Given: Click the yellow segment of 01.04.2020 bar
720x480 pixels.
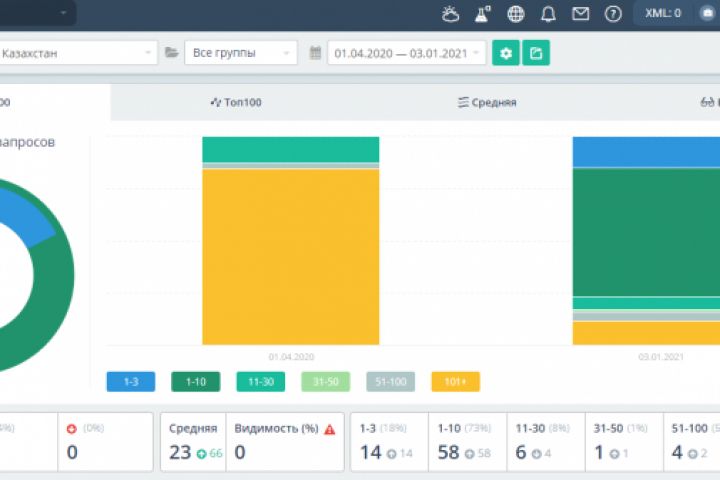Looking at the screenshot, I should click(291, 257).
